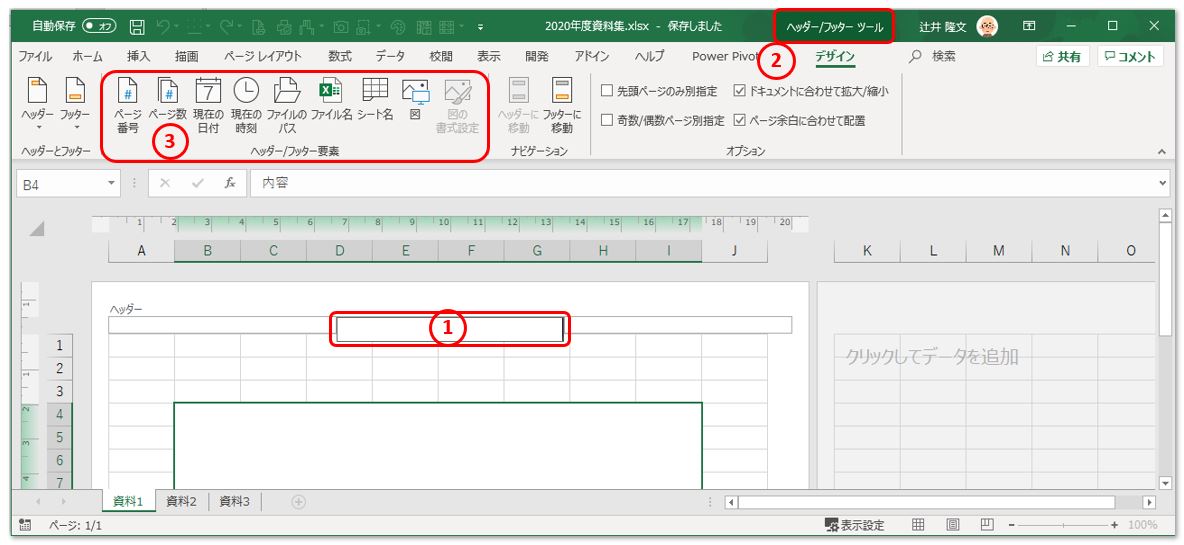Uncheck ページ余白に合わせて配置 checkbox
This screenshot has height=545, width=1184.
739,120
